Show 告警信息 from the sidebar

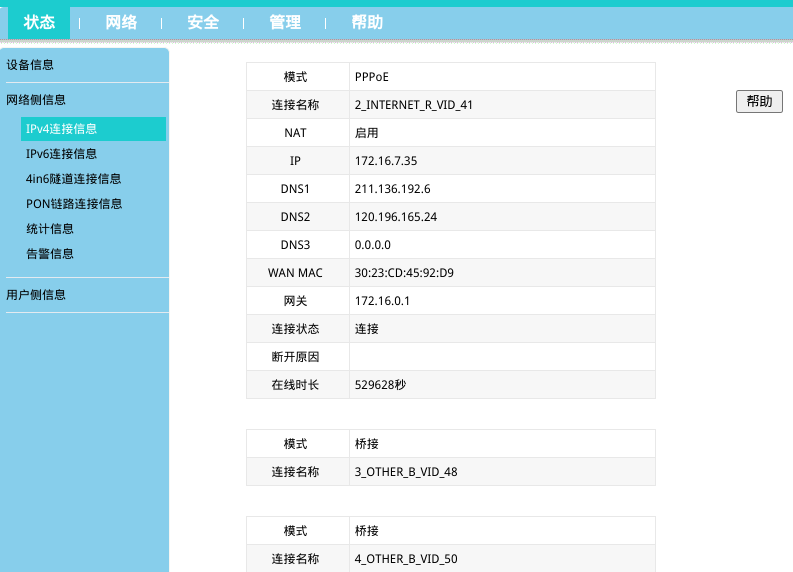[x=50, y=254]
